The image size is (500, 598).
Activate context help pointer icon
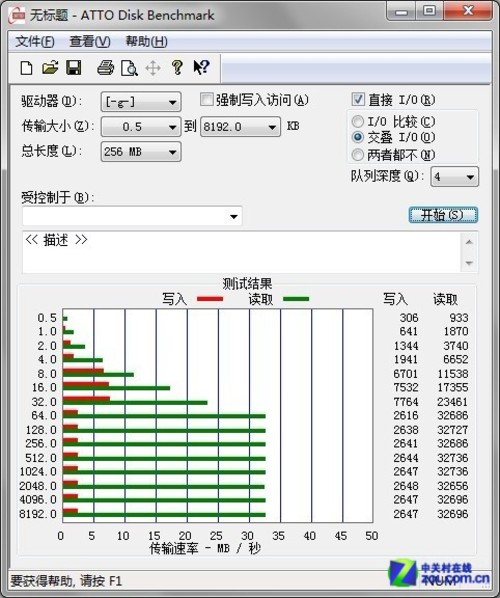point(201,68)
